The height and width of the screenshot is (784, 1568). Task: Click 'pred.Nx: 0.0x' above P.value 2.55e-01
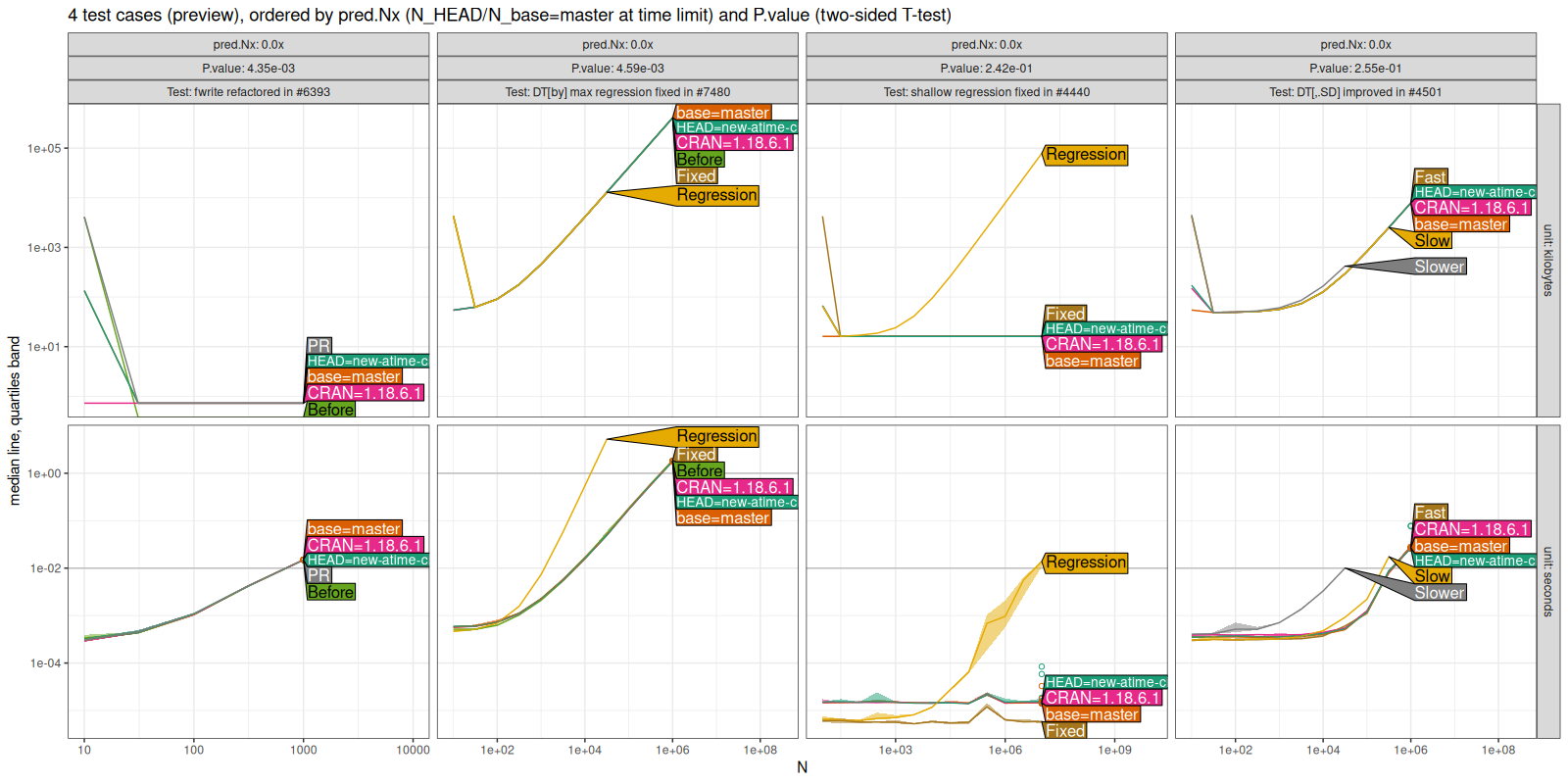point(1355,45)
